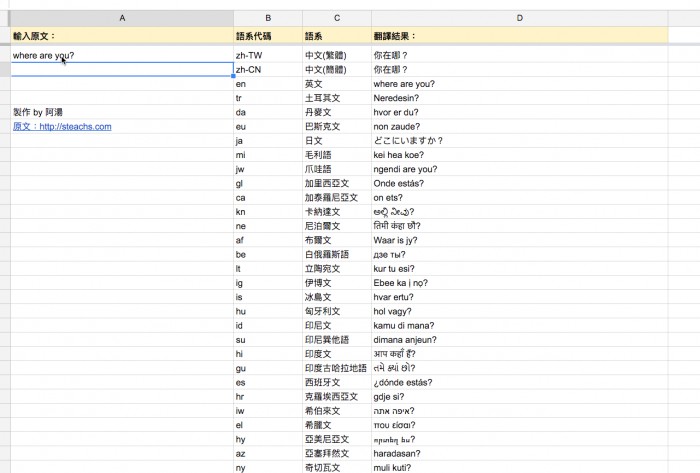Screen dimensions: 700x473
Task: Select column C header
Action: (x=337, y=18)
